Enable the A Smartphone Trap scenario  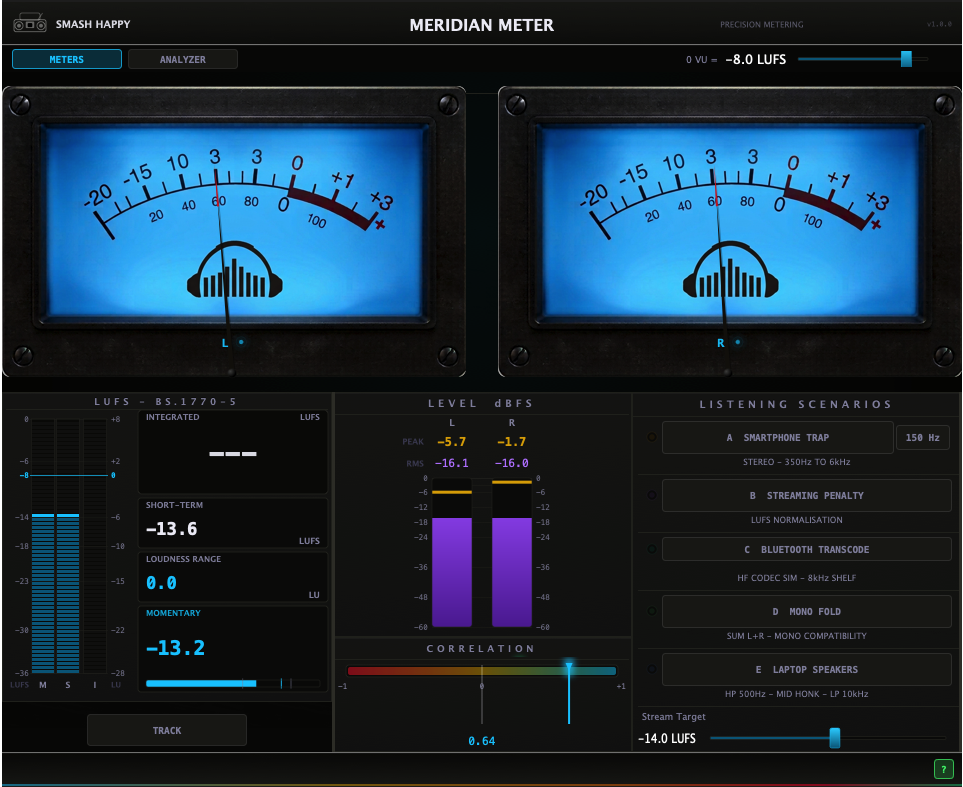(x=778, y=437)
